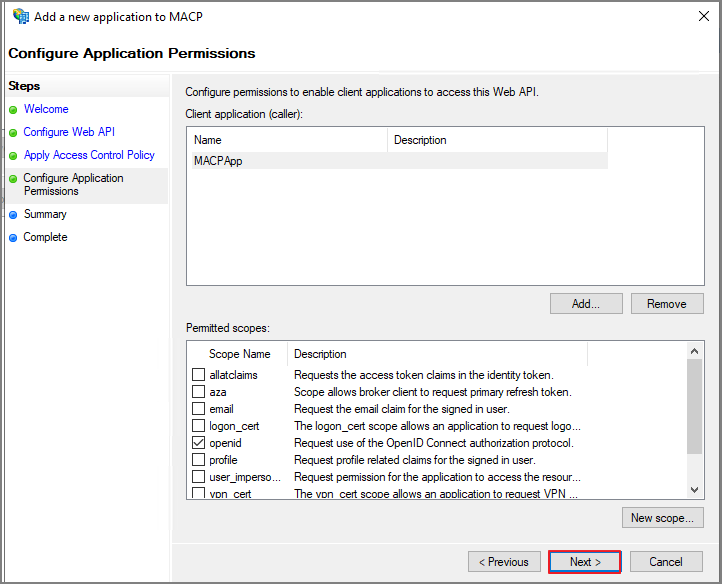Click blue bullet beside Summary

pos(13,215)
